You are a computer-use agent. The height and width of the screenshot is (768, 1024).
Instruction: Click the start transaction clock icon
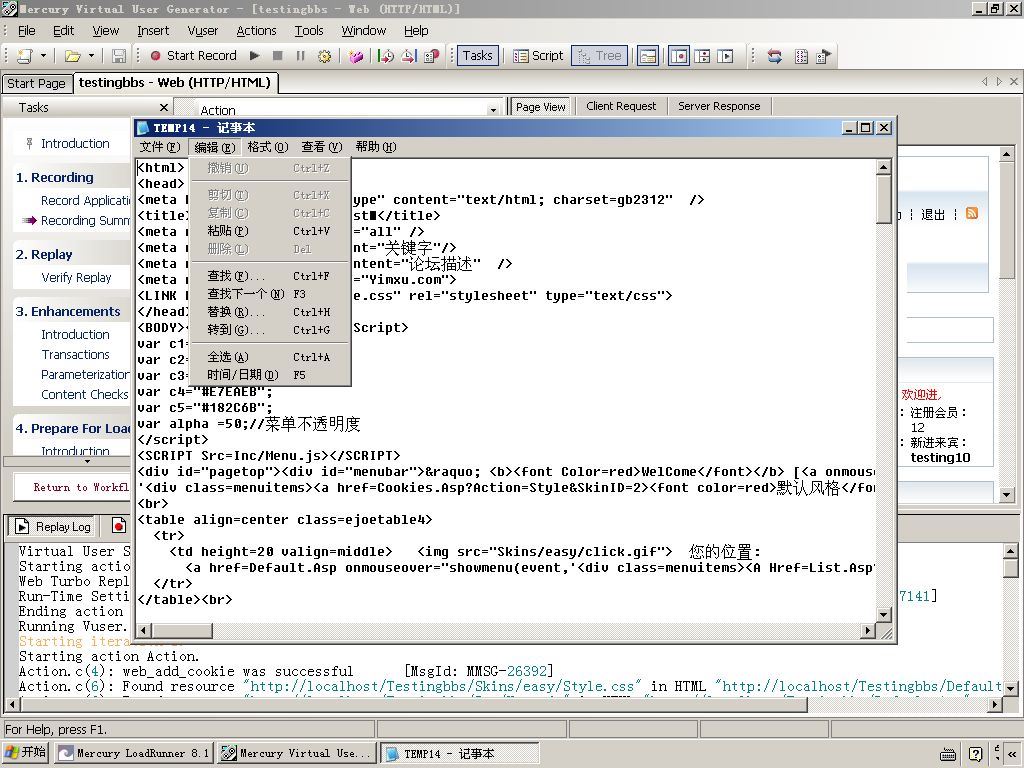click(x=386, y=56)
